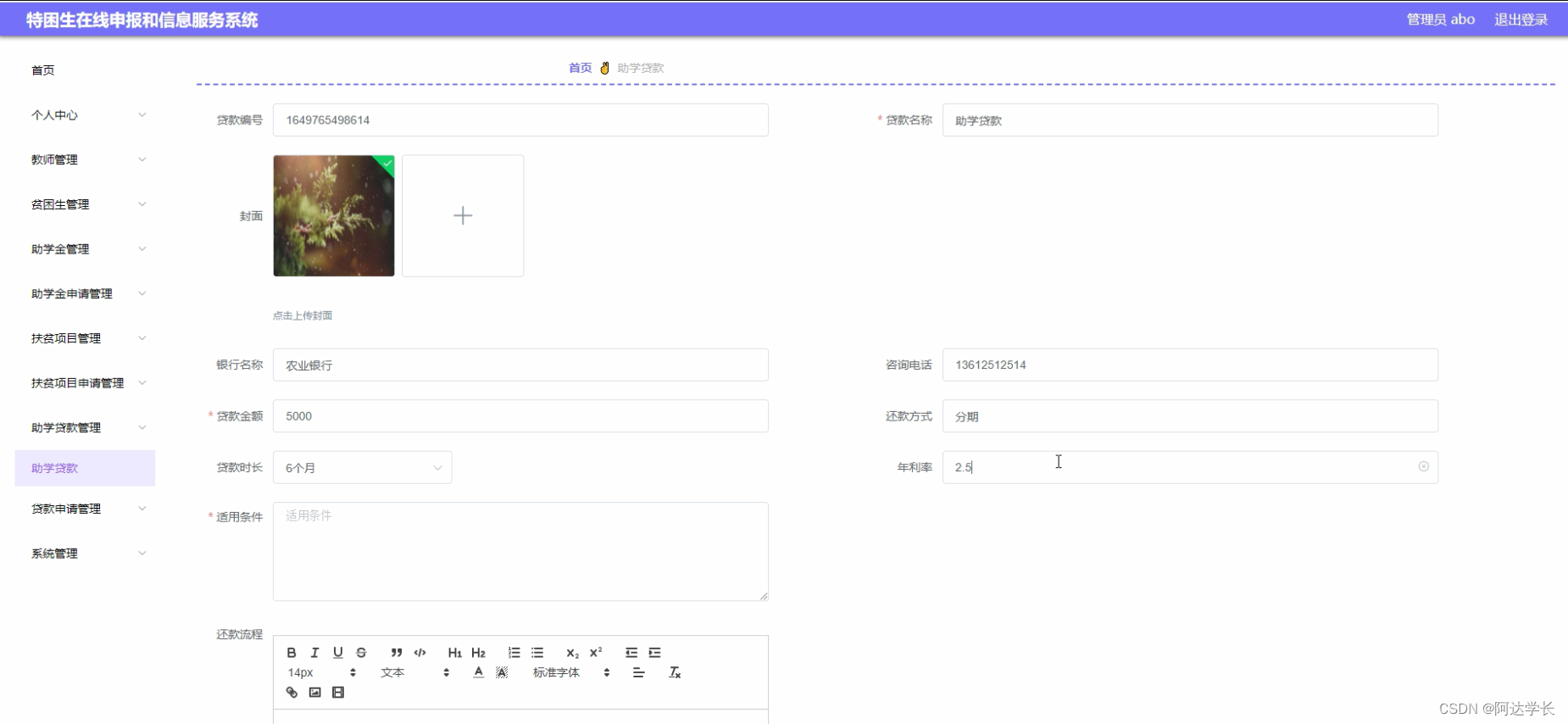The image size is (1568, 724).
Task: Apply Heading 1 style
Action: [455, 653]
